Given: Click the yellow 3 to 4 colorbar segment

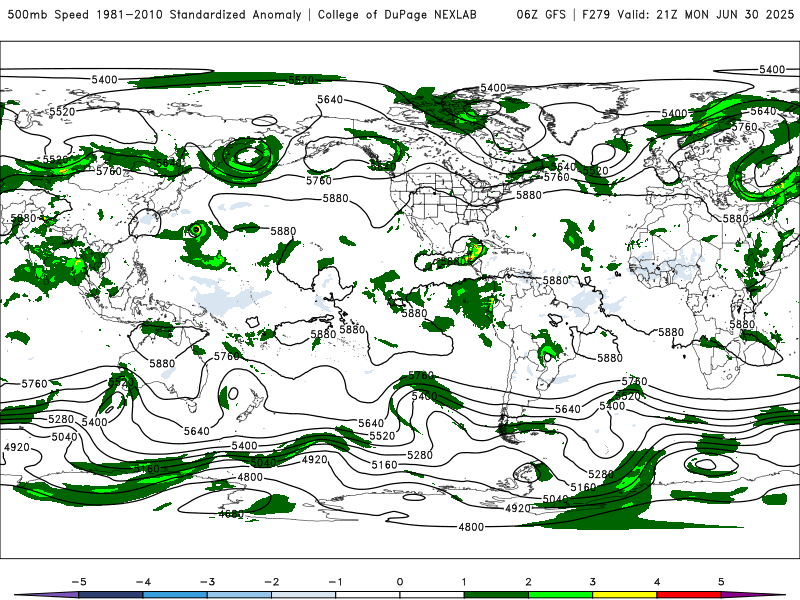Looking at the screenshot, I should pos(624,595).
